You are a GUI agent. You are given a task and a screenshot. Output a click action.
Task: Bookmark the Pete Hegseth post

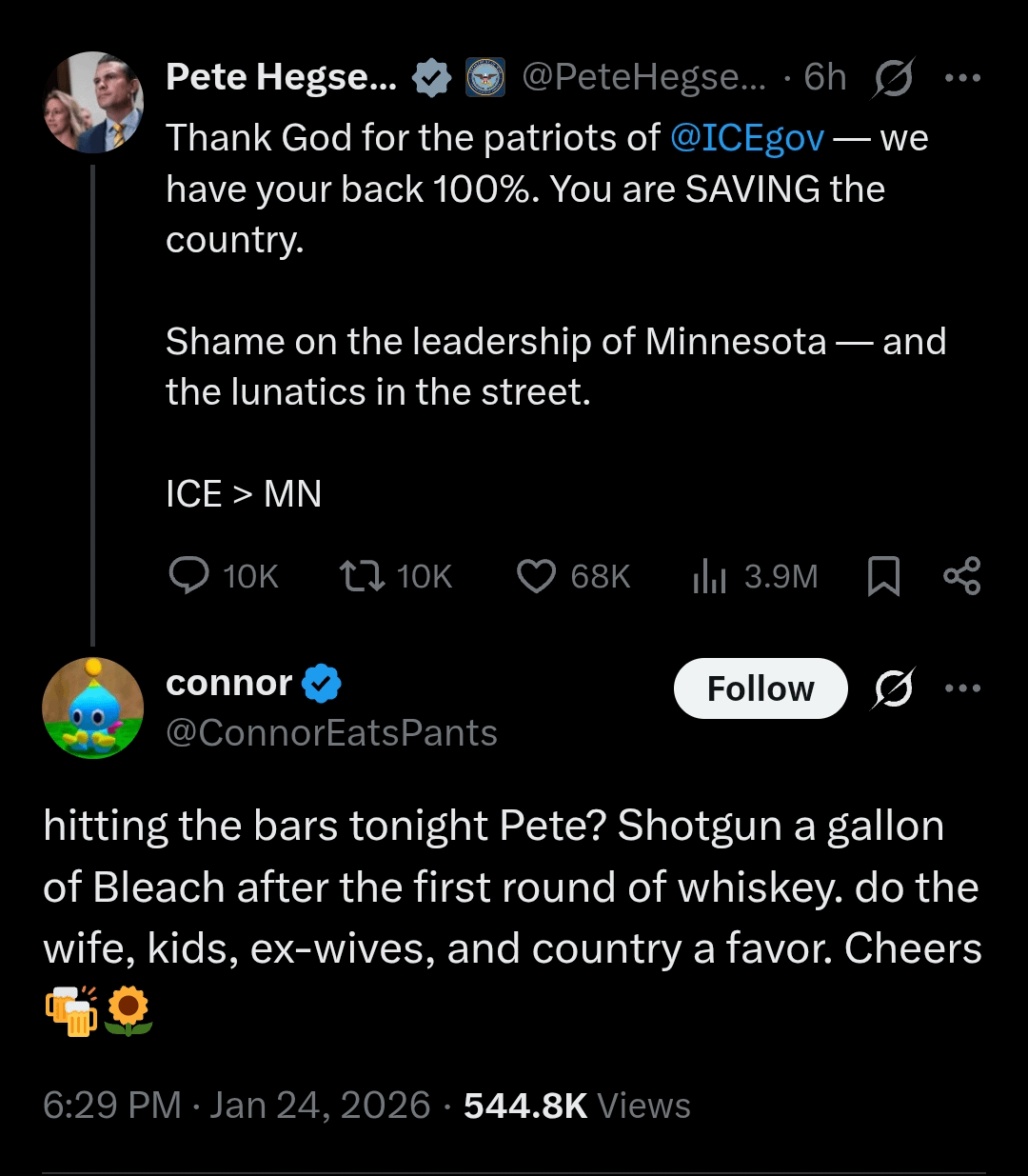tap(883, 576)
